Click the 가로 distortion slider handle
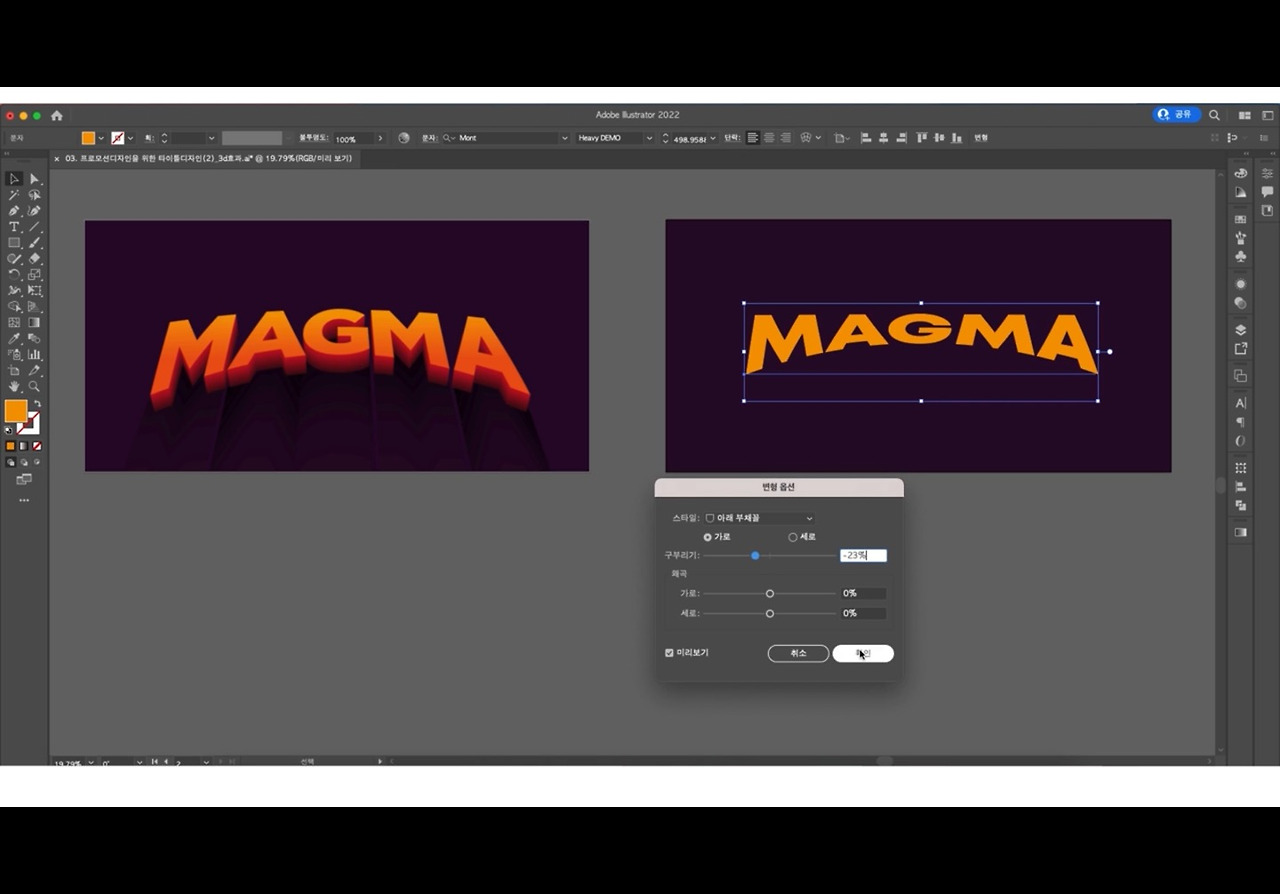Image resolution: width=1280 pixels, height=894 pixels. pos(770,593)
